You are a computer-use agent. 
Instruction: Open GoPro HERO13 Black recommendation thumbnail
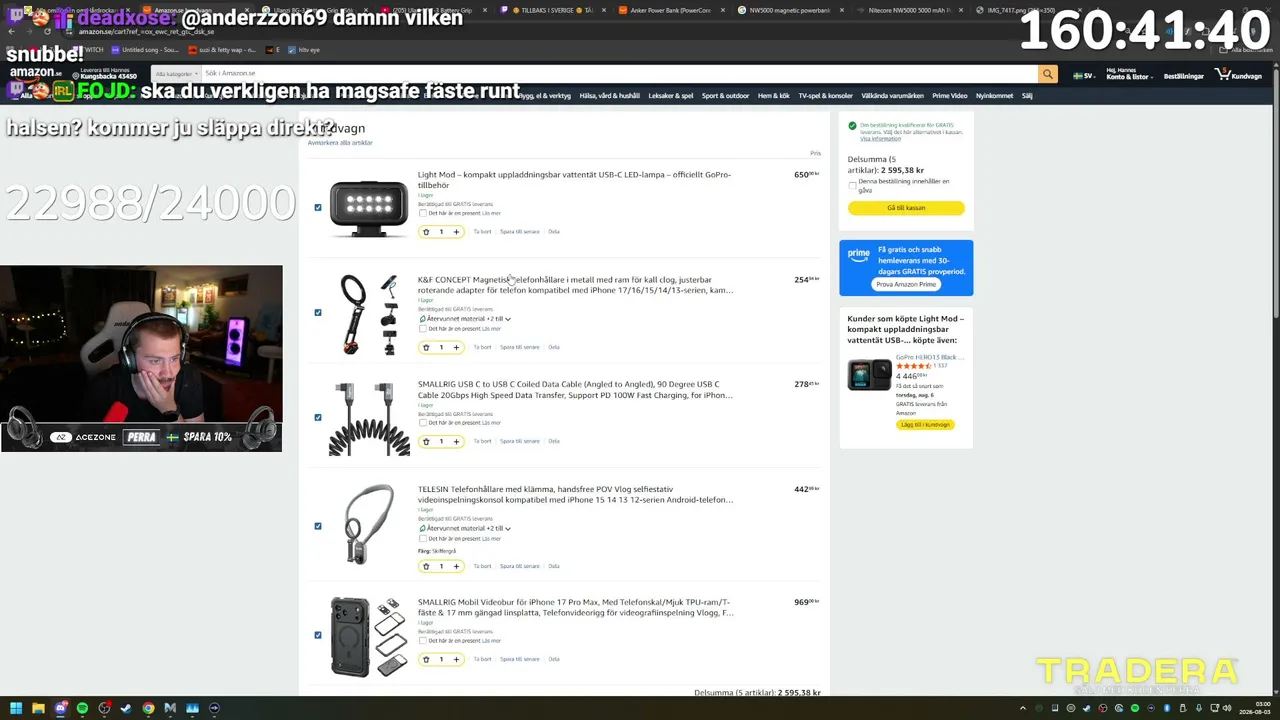click(869, 375)
